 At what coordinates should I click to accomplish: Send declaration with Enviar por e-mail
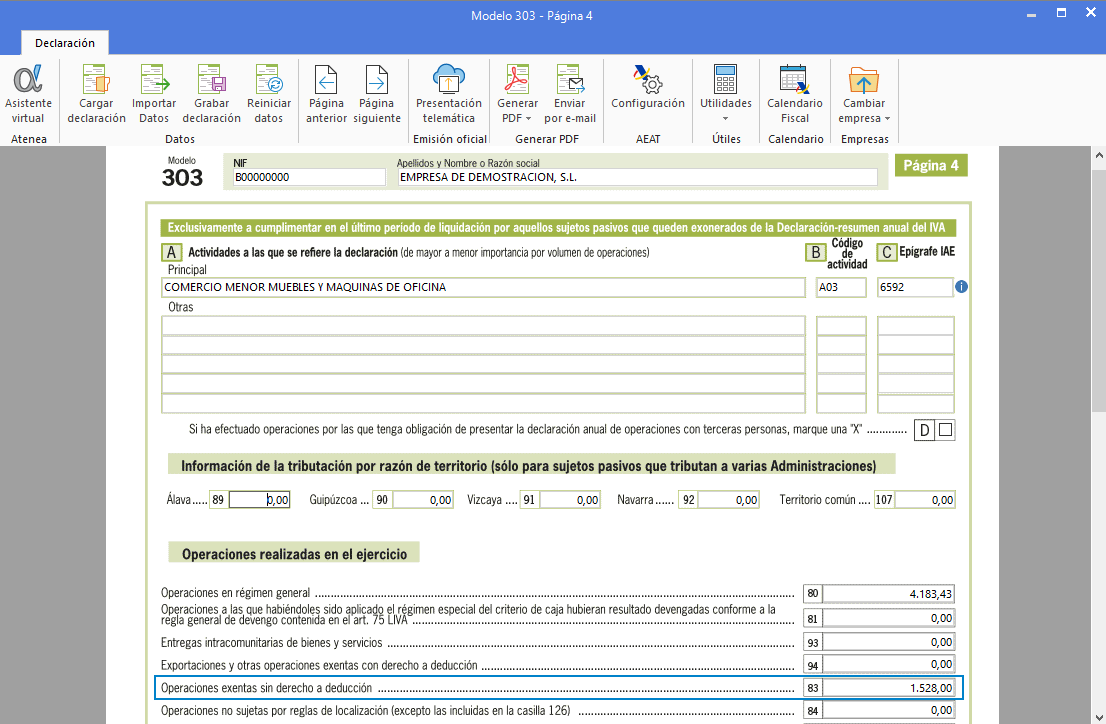click(x=570, y=95)
